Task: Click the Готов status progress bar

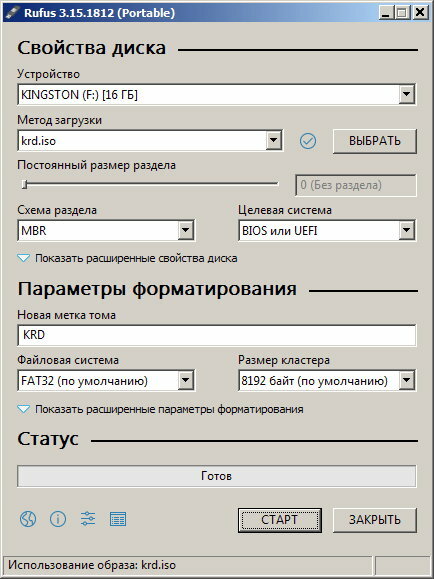Action: (x=216, y=476)
